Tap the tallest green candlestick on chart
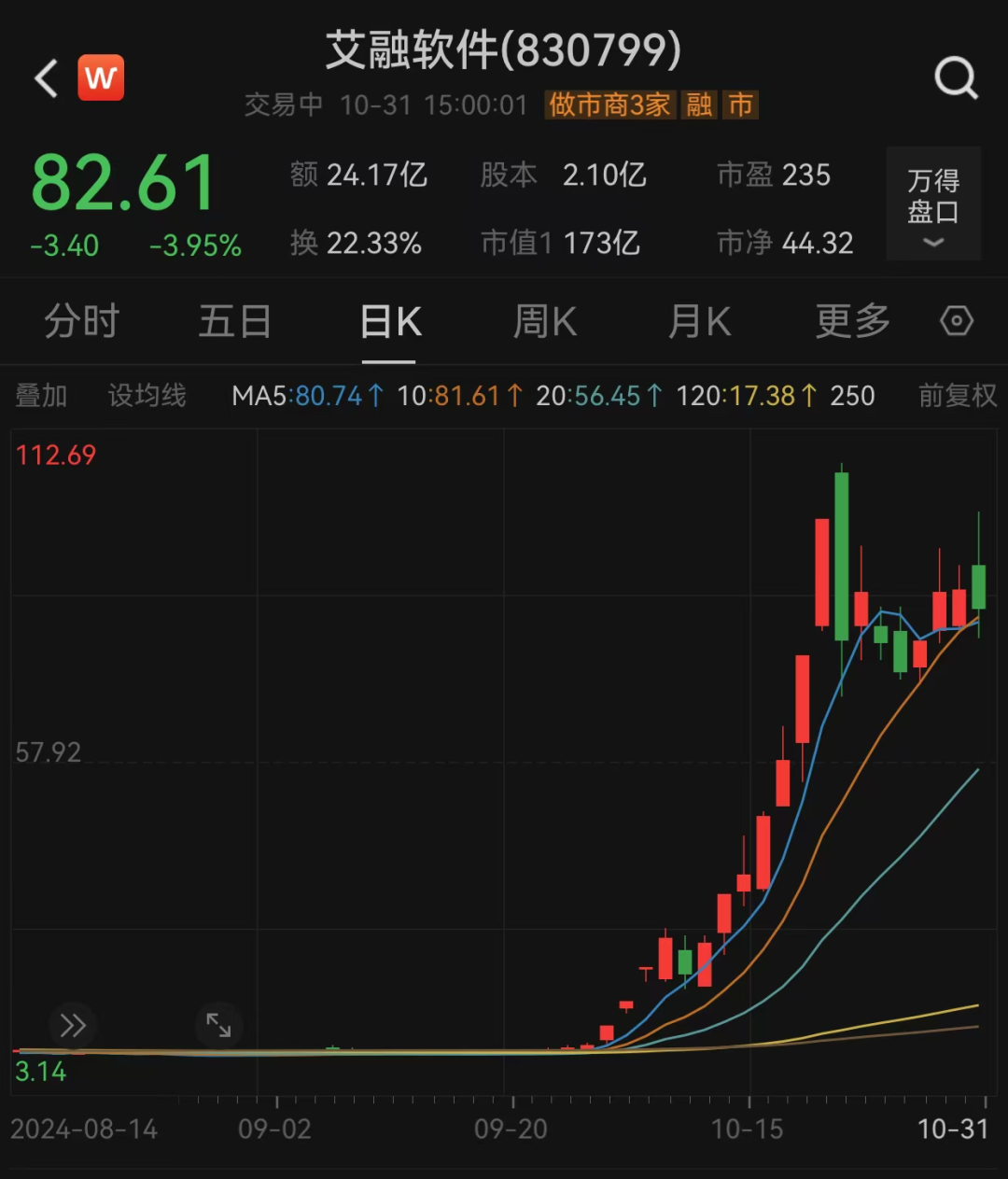 point(841,555)
